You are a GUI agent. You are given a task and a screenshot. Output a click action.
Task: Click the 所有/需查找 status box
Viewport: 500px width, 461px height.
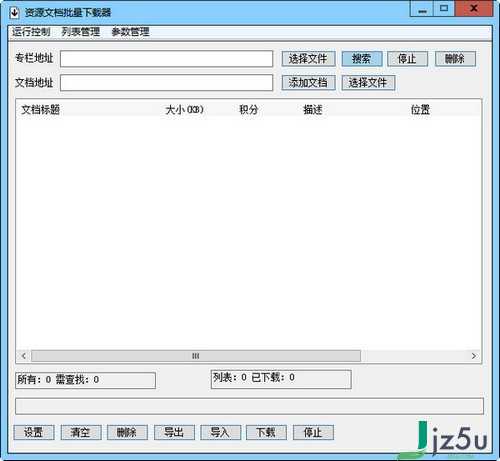point(85,380)
